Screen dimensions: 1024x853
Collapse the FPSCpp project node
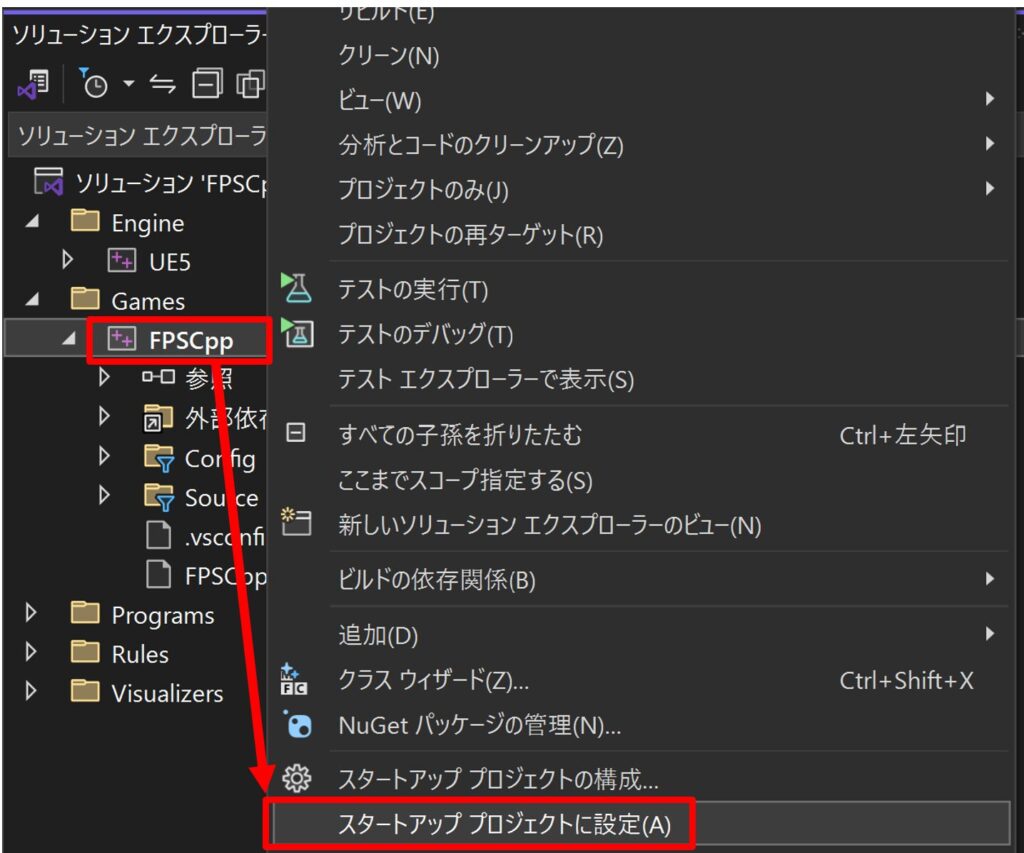(69, 338)
